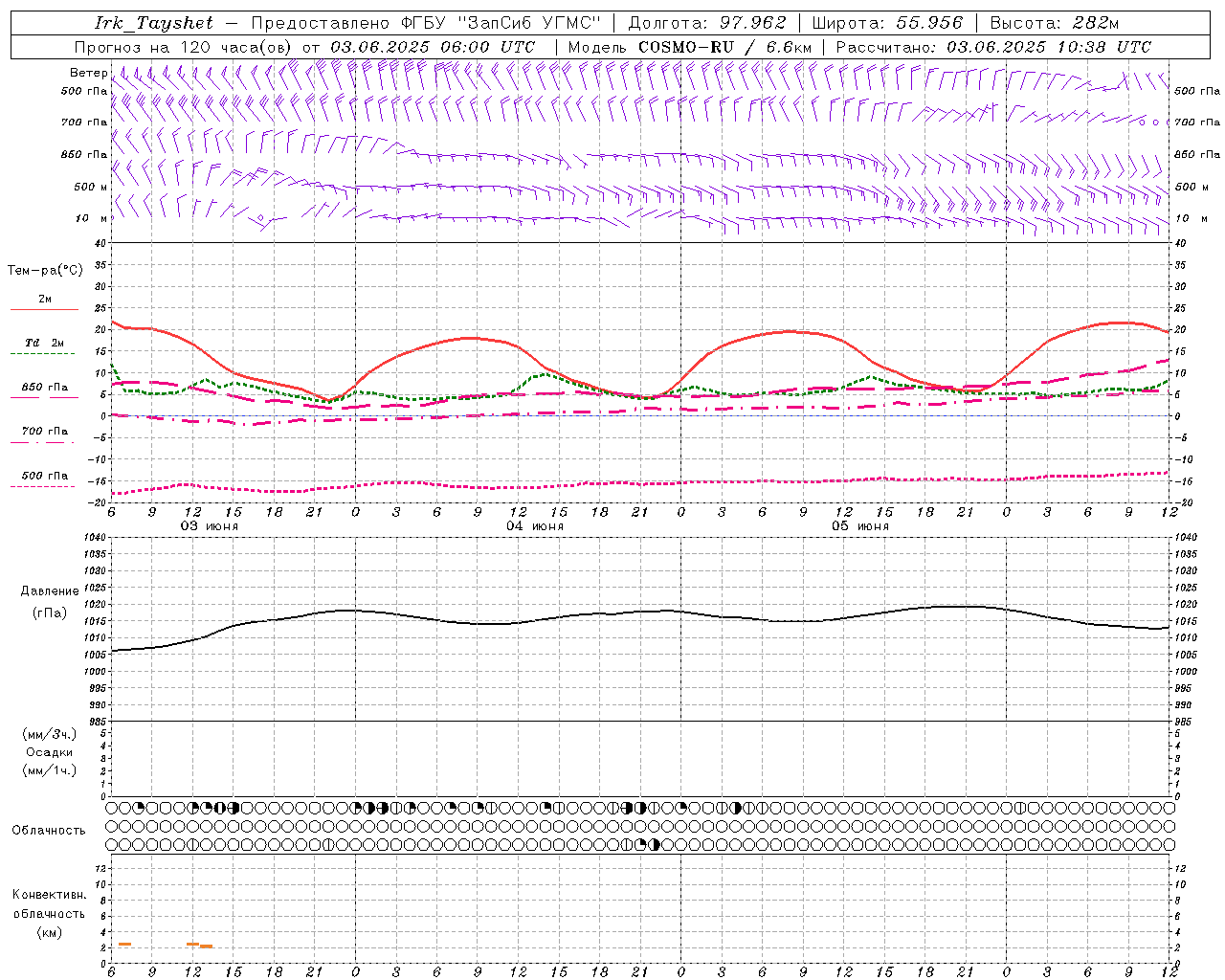
Task: Click the dashed line sample under Td 2м legend
Action: (x=44, y=354)
